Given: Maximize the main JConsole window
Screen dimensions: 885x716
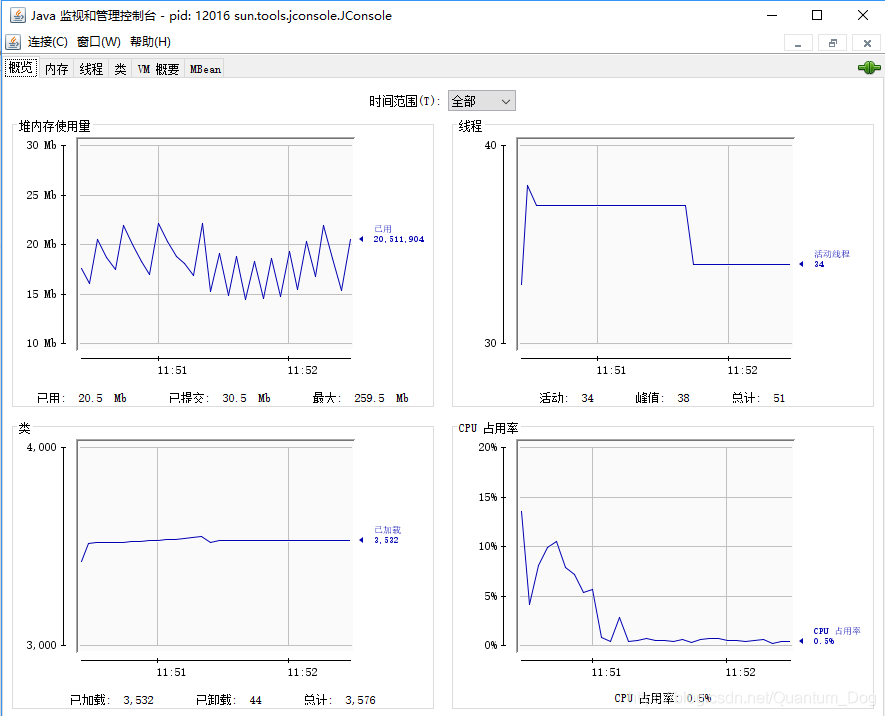Looking at the screenshot, I should click(817, 15).
